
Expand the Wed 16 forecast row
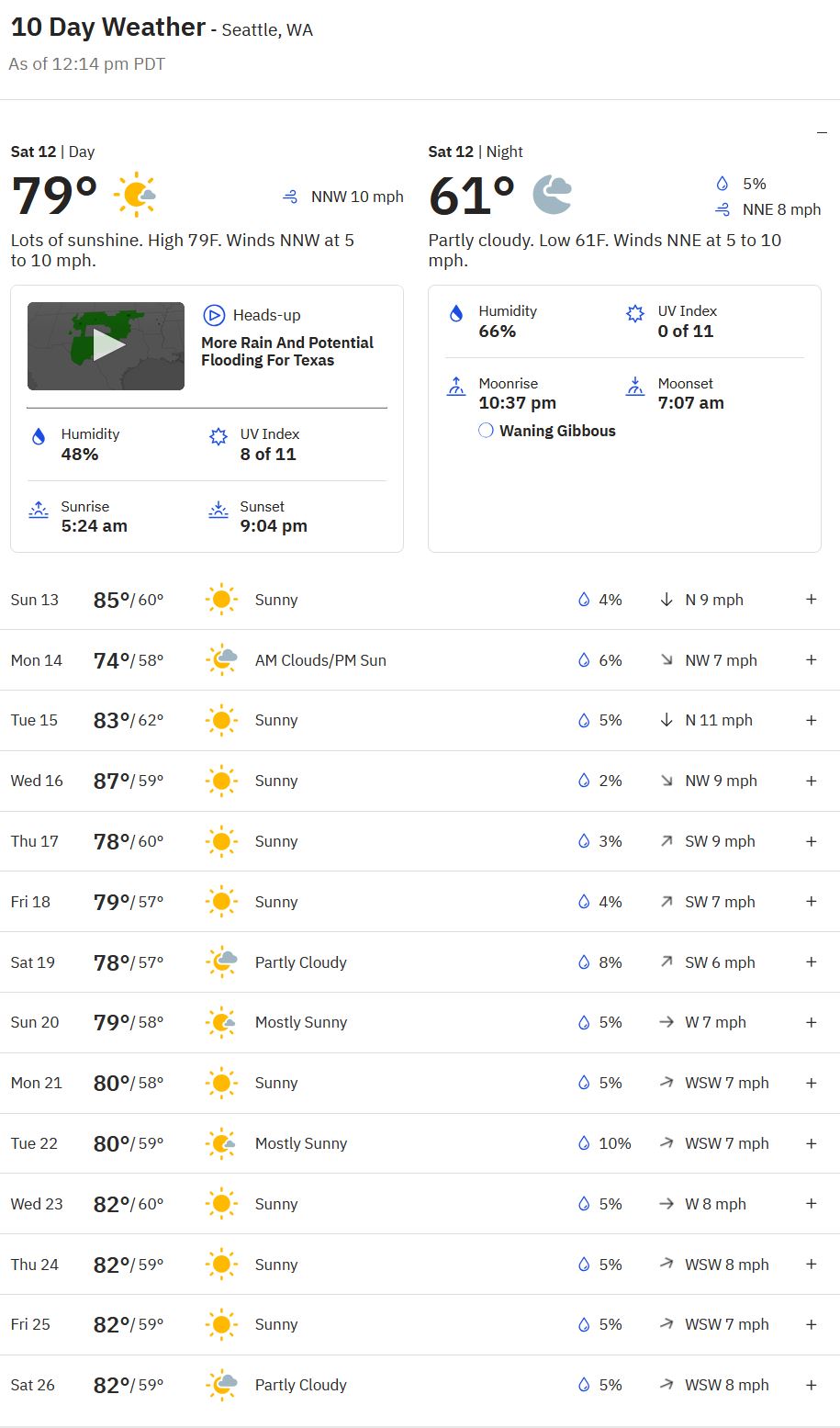pos(812,781)
